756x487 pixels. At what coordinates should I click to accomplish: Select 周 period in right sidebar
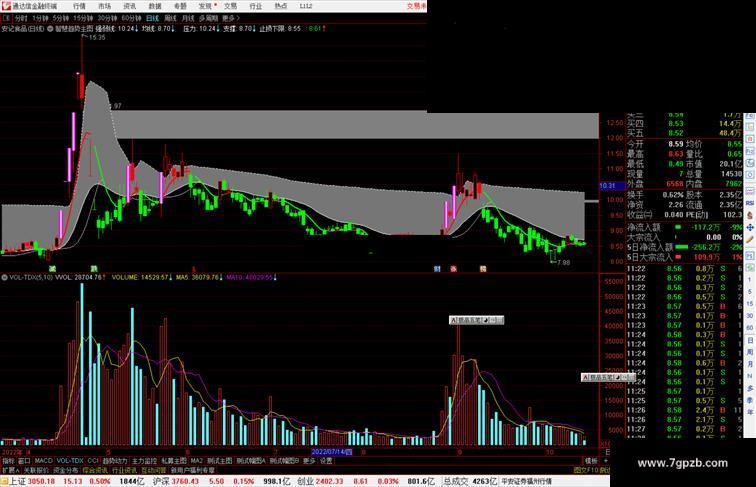750,352
